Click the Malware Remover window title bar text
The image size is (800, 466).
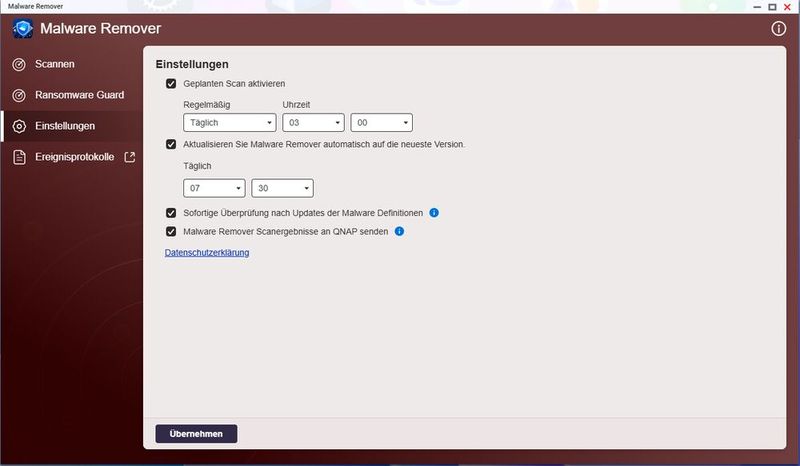[x=35, y=7]
